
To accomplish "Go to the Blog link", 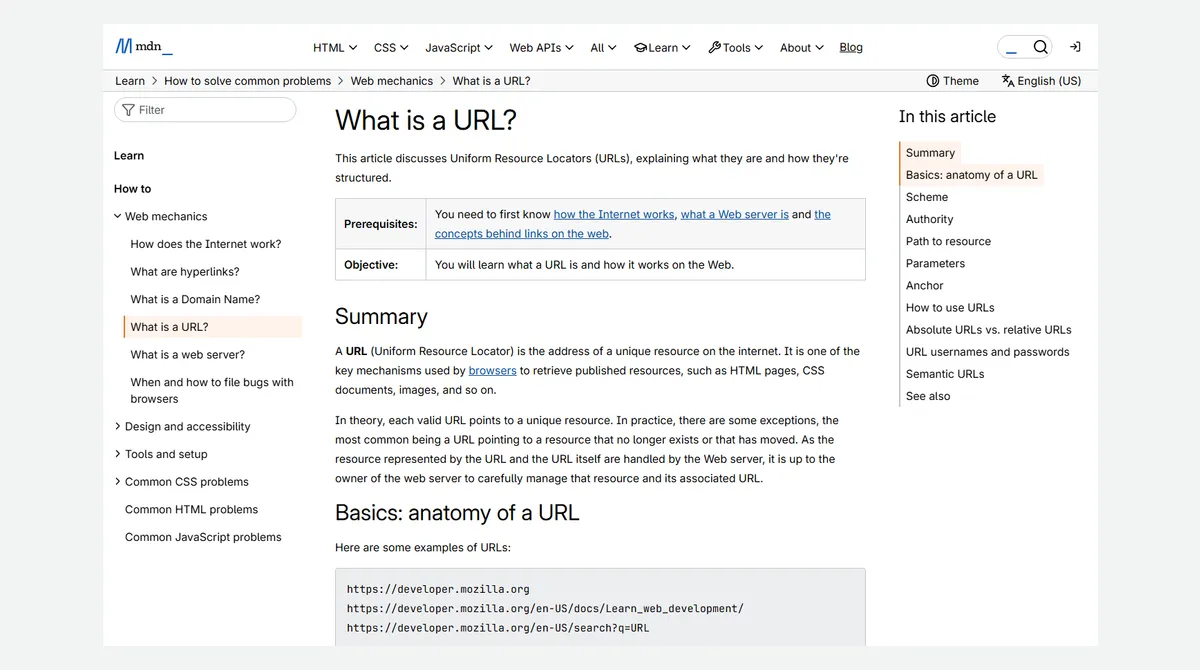I will pos(851,47).
